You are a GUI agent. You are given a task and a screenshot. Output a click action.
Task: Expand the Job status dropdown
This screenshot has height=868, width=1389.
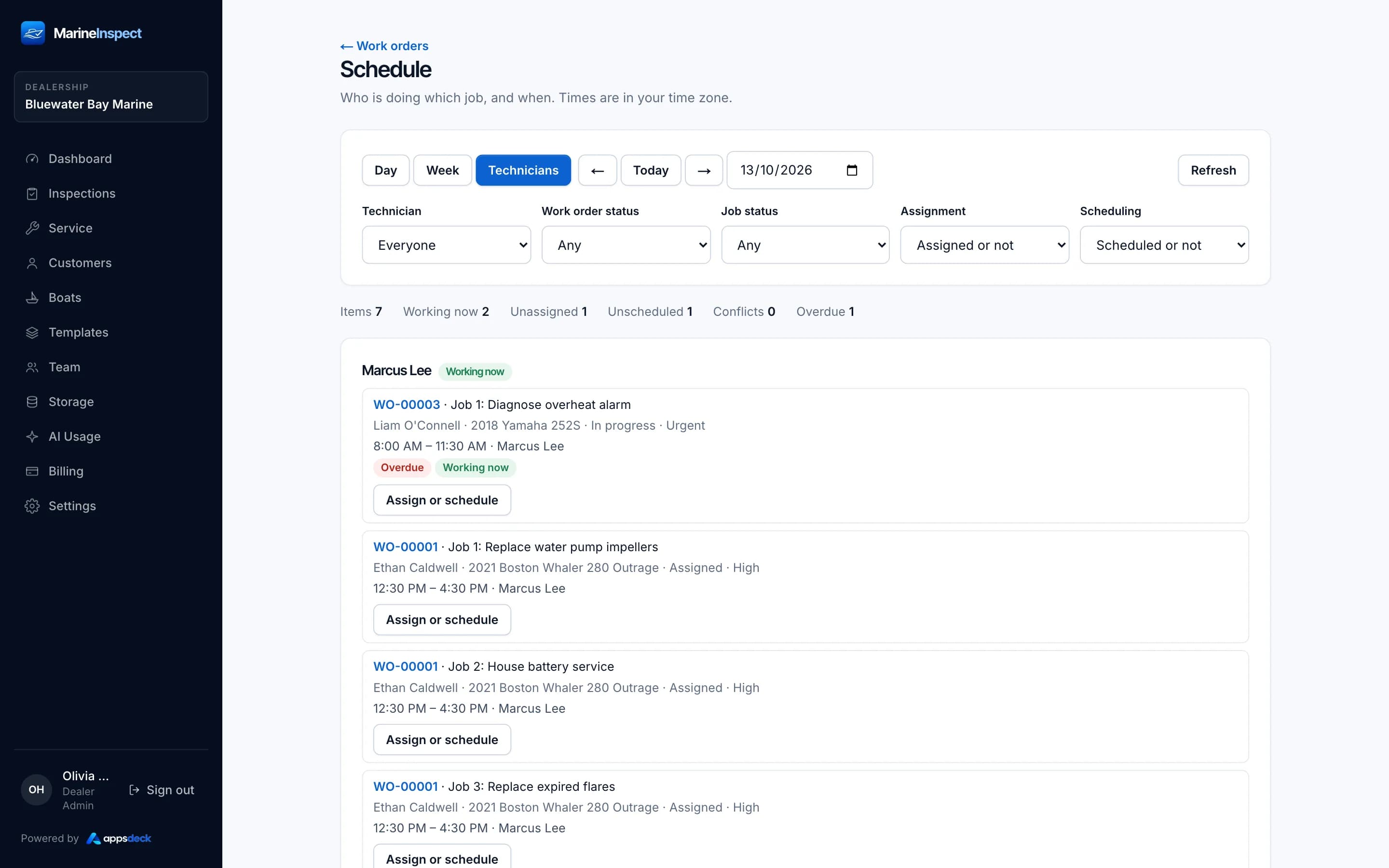coord(805,245)
